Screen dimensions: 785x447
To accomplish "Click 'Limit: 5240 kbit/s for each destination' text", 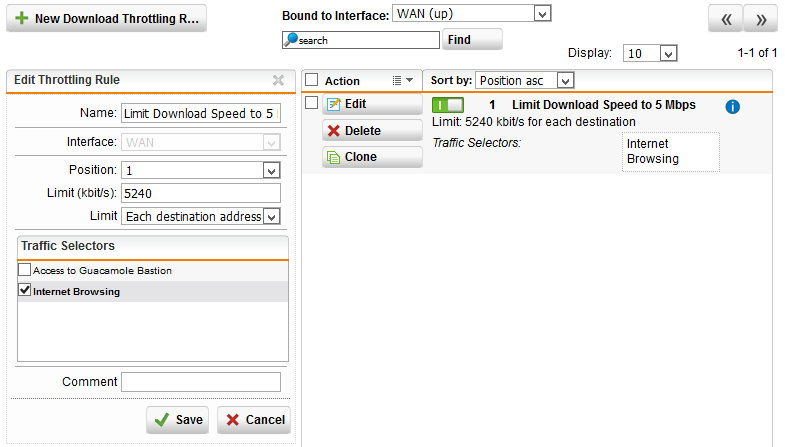I will click(x=534, y=122).
